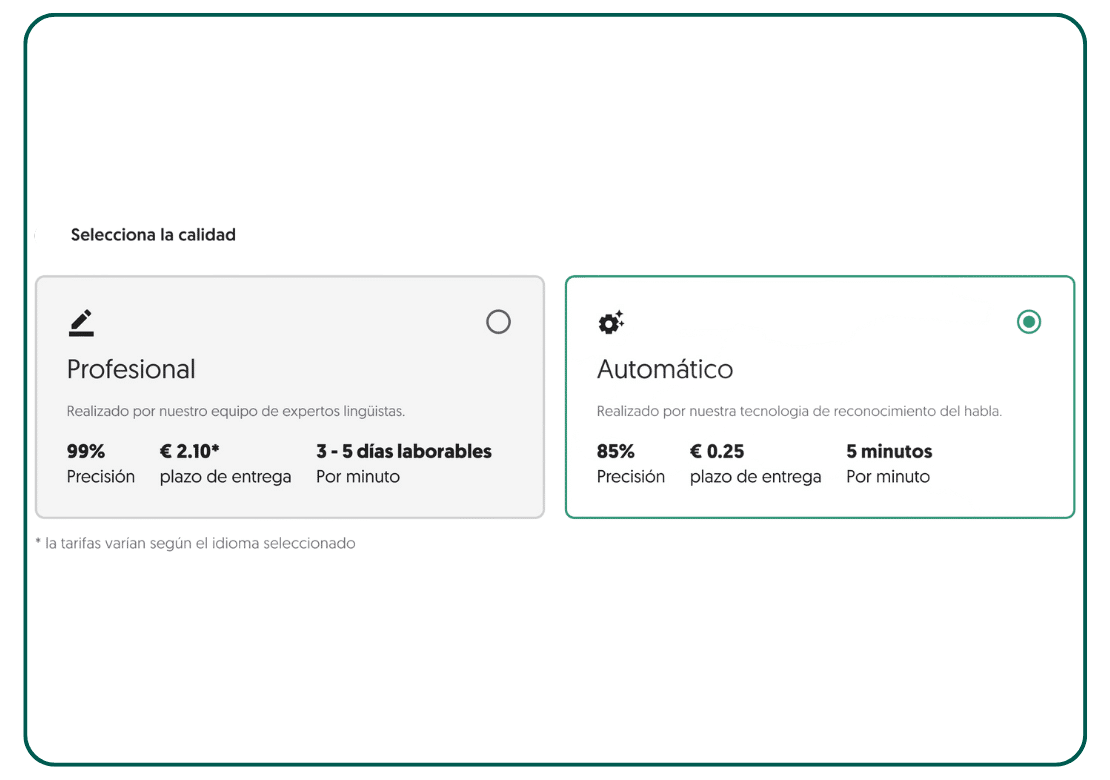Screen dimensions: 1110x780
Task: Click the Selecciona la calidad heading
Action: click(x=153, y=235)
